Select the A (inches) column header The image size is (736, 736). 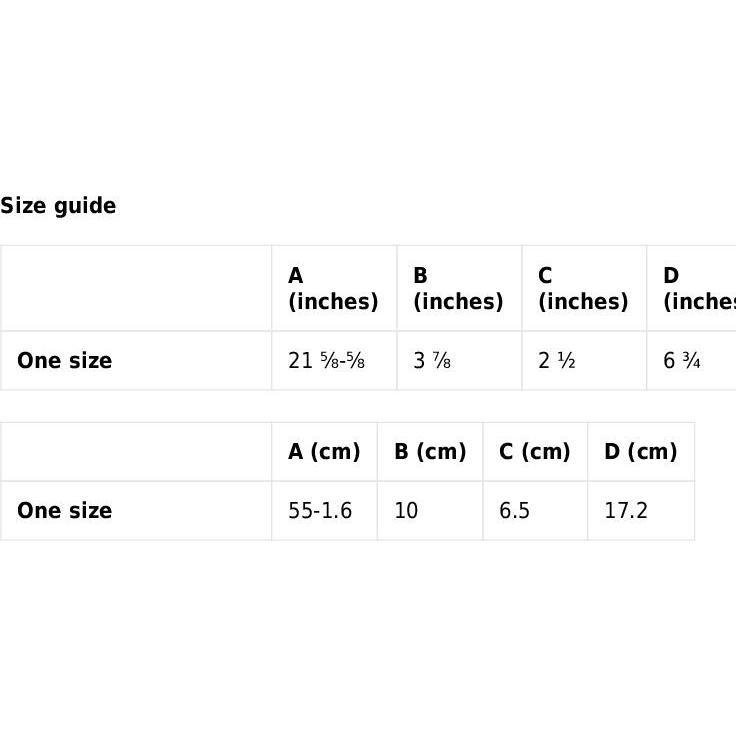click(334, 288)
